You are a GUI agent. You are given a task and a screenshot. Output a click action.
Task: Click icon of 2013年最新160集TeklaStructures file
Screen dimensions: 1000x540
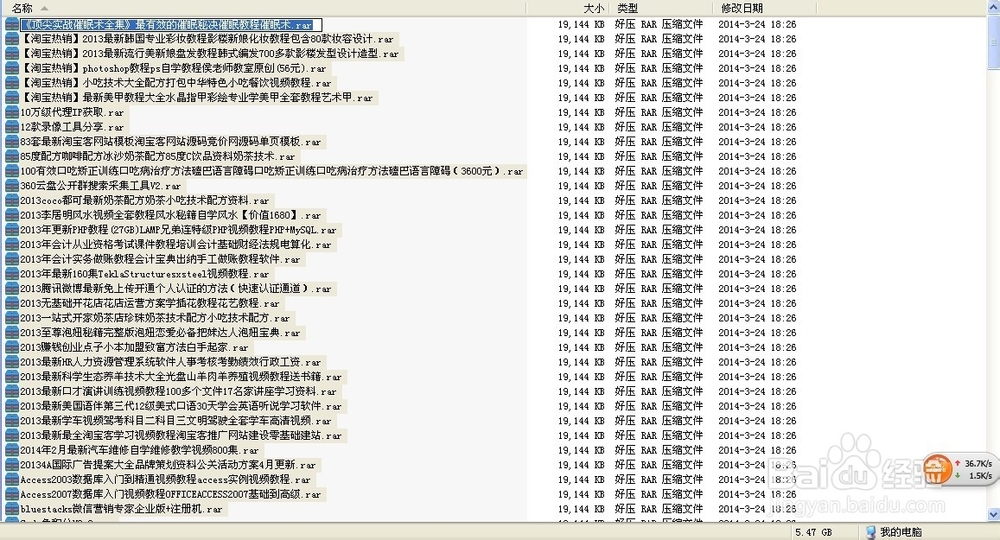click(11, 274)
